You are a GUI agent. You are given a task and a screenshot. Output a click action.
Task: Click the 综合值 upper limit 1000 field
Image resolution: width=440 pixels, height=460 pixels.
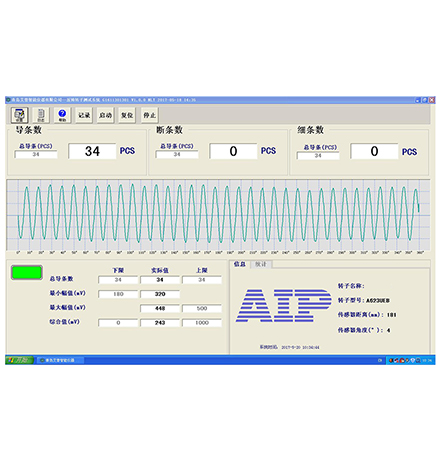pyautogui.click(x=202, y=323)
